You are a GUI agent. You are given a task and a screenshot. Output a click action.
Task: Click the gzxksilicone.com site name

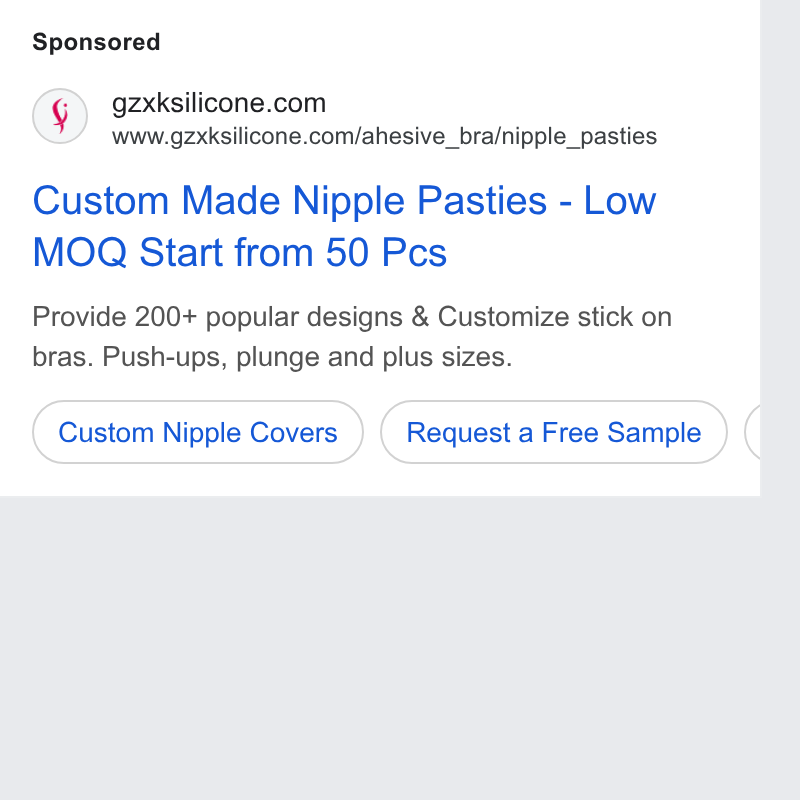click(219, 103)
